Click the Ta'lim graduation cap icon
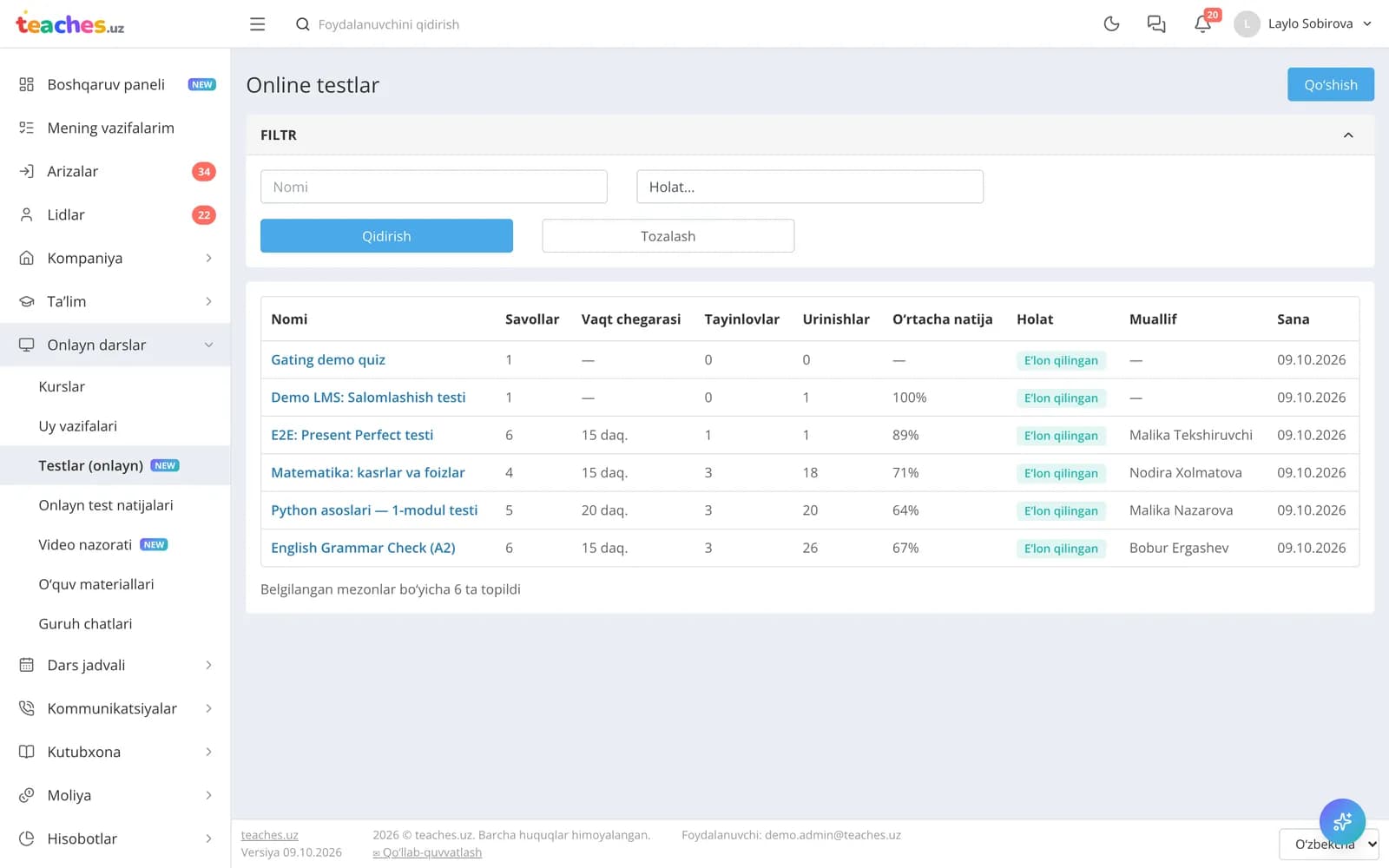 click(27, 301)
